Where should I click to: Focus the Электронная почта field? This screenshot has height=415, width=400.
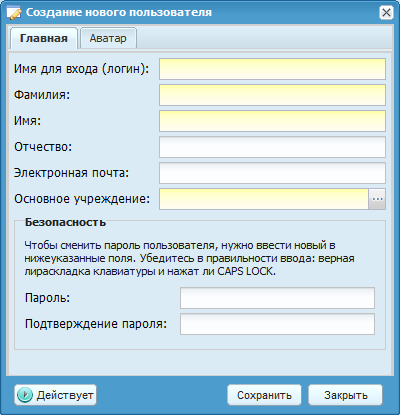(x=272, y=173)
